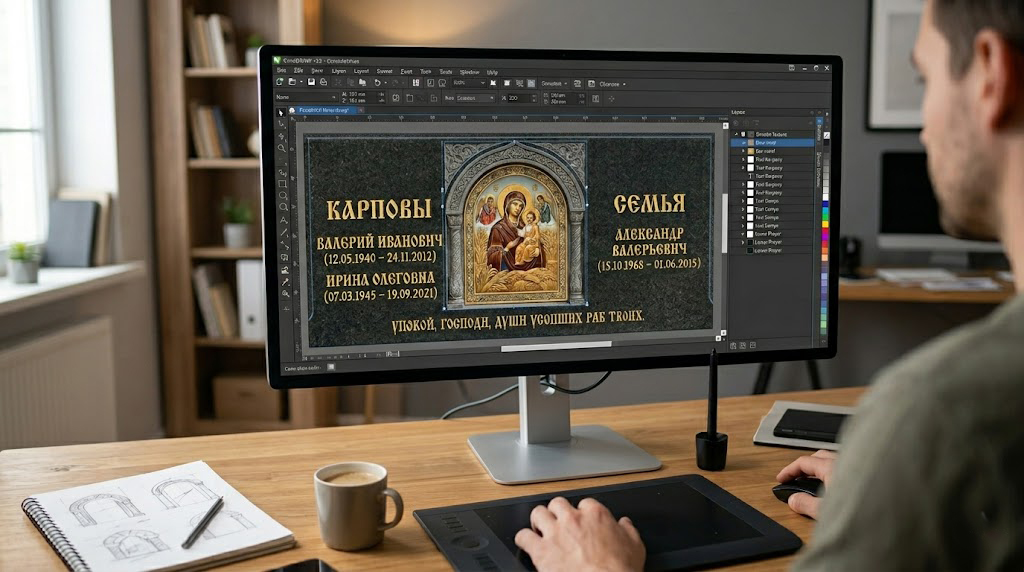Screen dimensions: 1024x572
Task: Click the New document icon in toolbar
Action: [280, 82]
